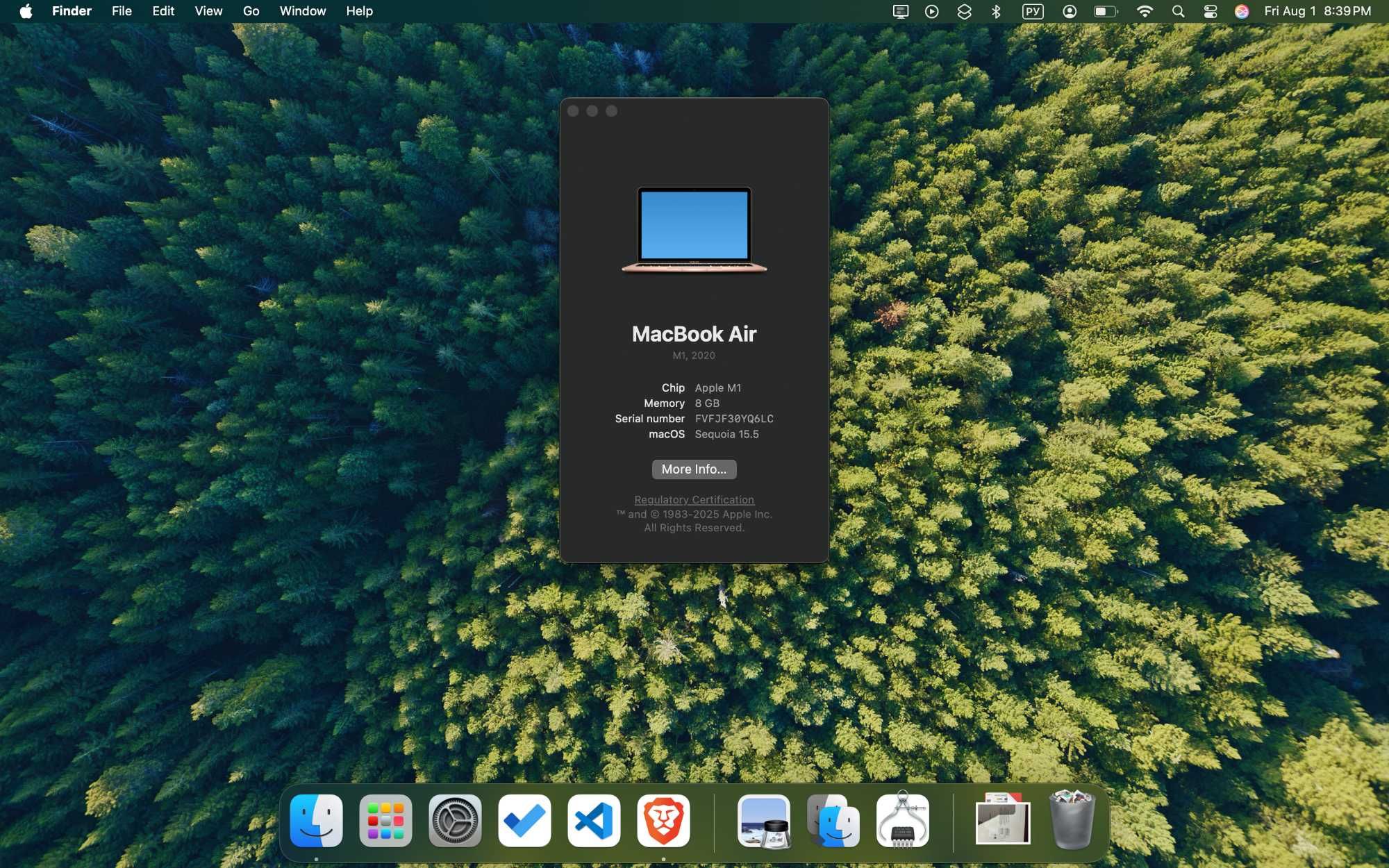Image resolution: width=1389 pixels, height=868 pixels.
Task: Click the play circle icon in menu bar
Action: (932, 11)
